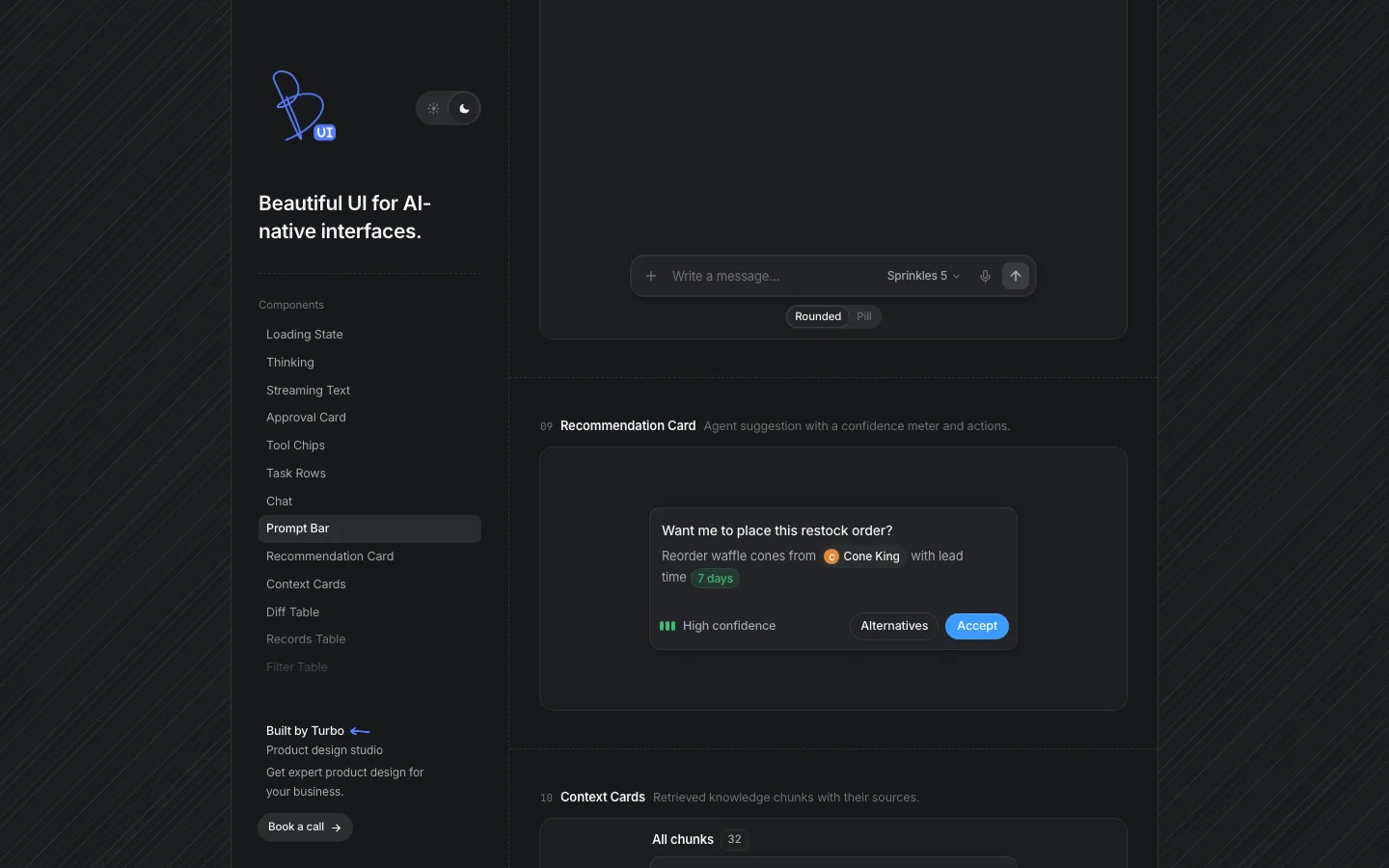Screen dimensions: 1389x868
Task: Go to Tool Chips component
Action: (x=369, y=446)
